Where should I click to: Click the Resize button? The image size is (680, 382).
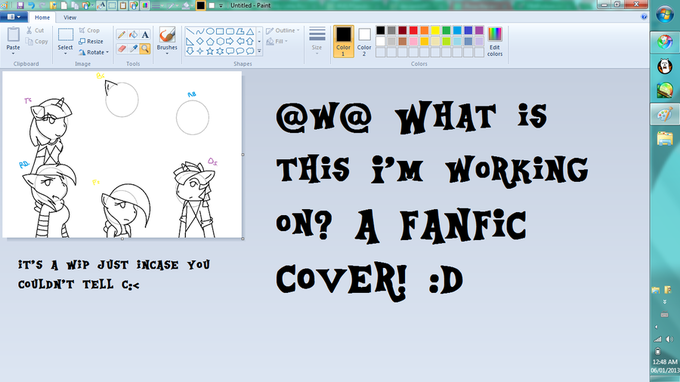[x=91, y=41]
